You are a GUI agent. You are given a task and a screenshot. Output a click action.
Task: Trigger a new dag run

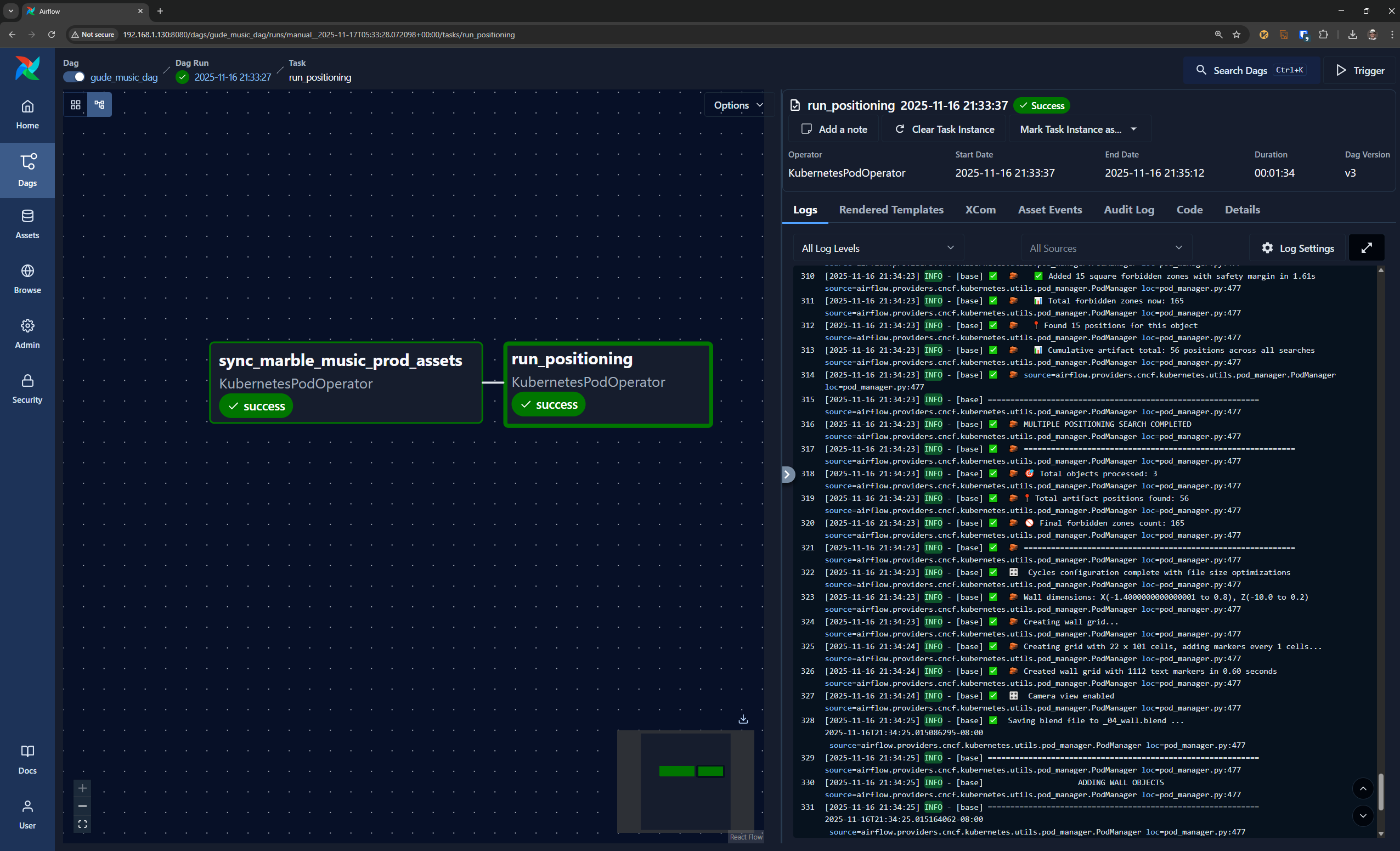tap(1359, 70)
